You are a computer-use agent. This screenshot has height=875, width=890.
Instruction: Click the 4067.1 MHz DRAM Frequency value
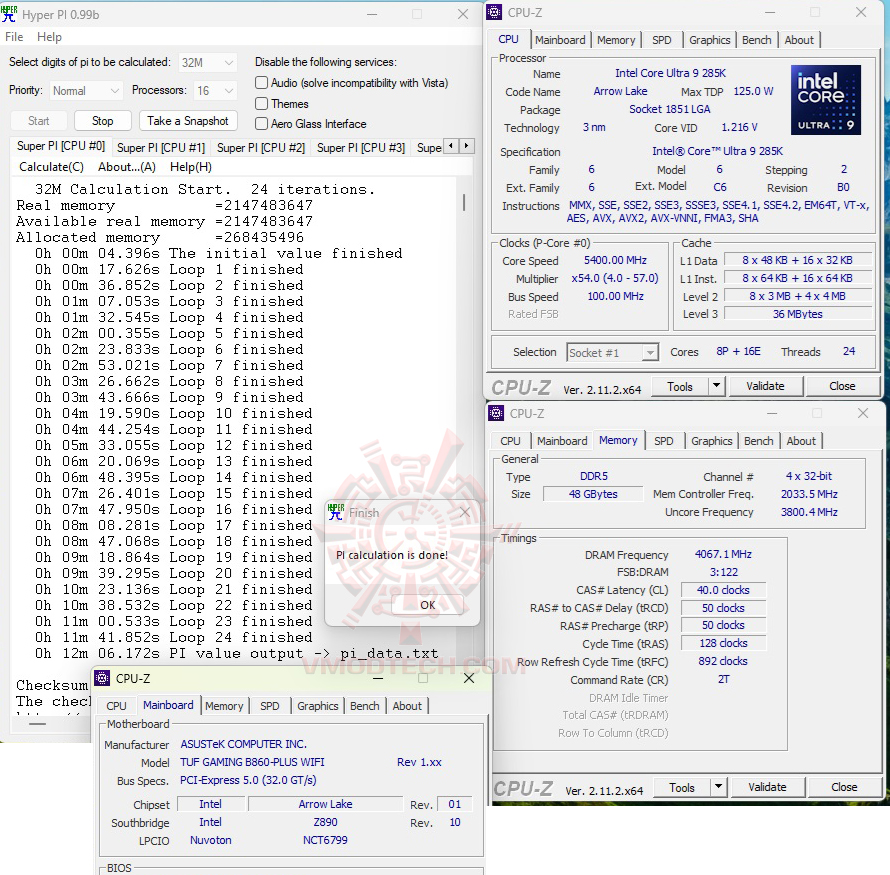pyautogui.click(x=723, y=554)
